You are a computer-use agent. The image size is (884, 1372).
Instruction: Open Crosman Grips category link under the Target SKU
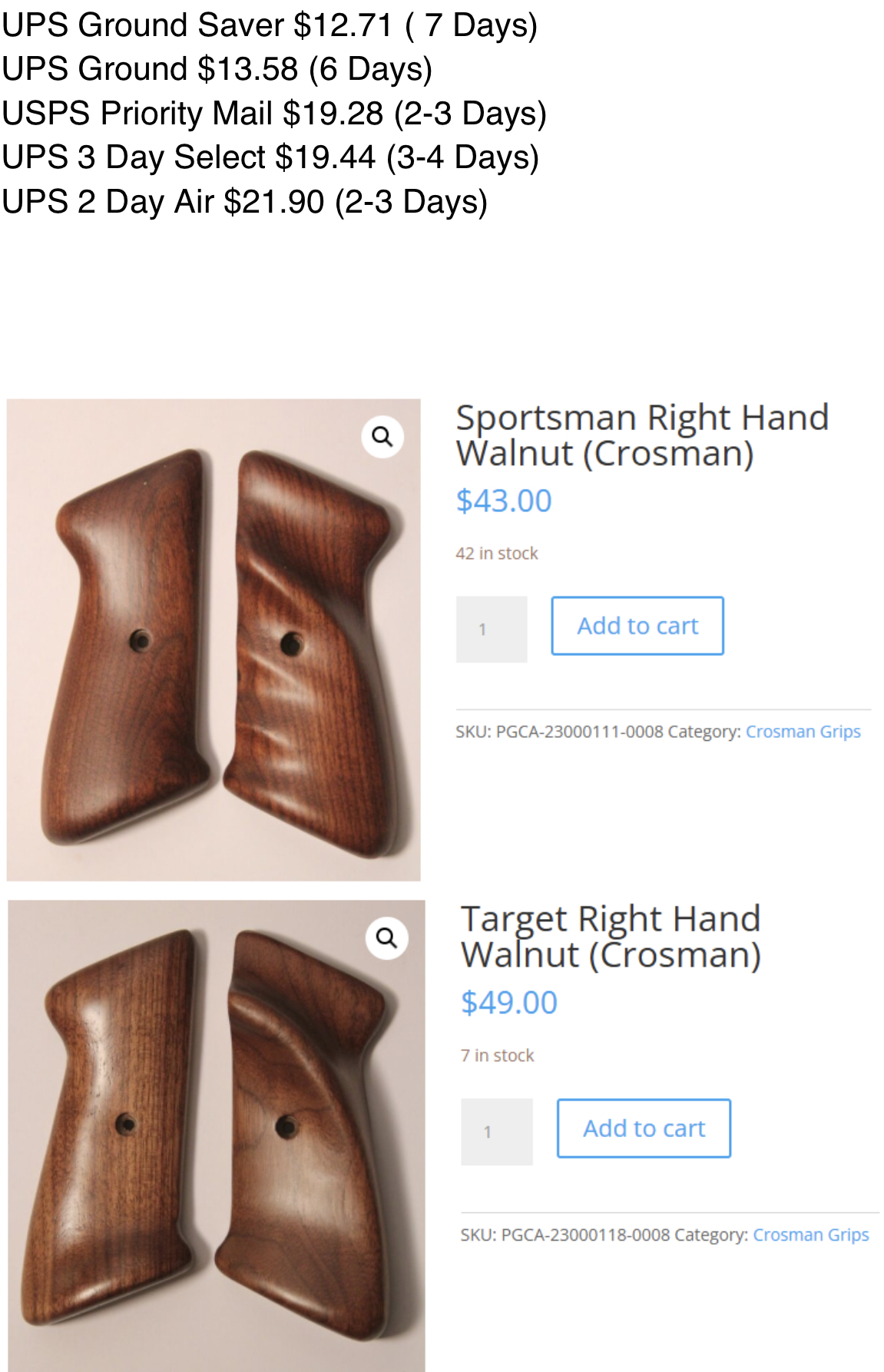pyautogui.click(x=811, y=1235)
